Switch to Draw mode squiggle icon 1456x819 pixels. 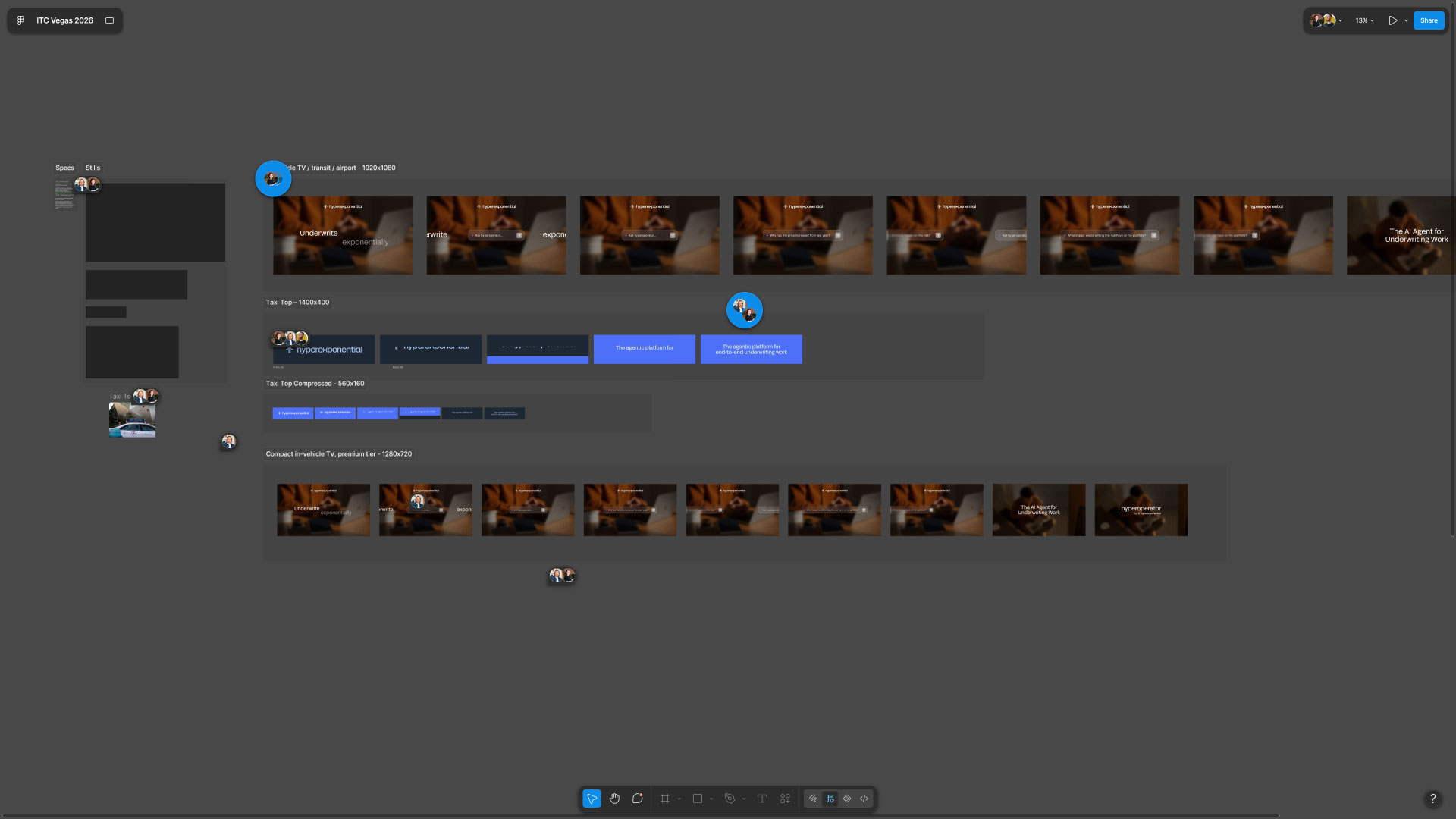(x=813, y=799)
